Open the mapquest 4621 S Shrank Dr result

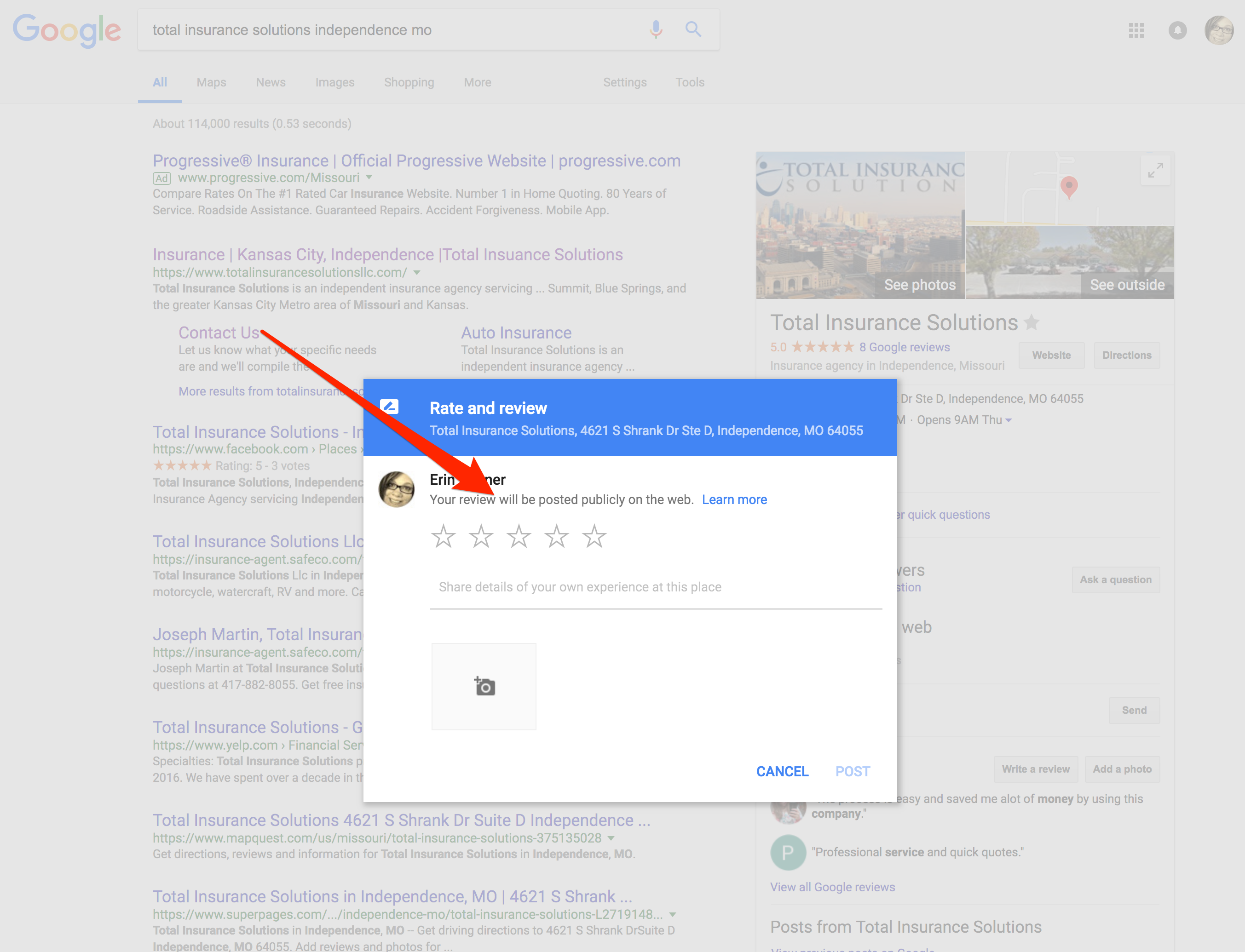tap(401, 820)
